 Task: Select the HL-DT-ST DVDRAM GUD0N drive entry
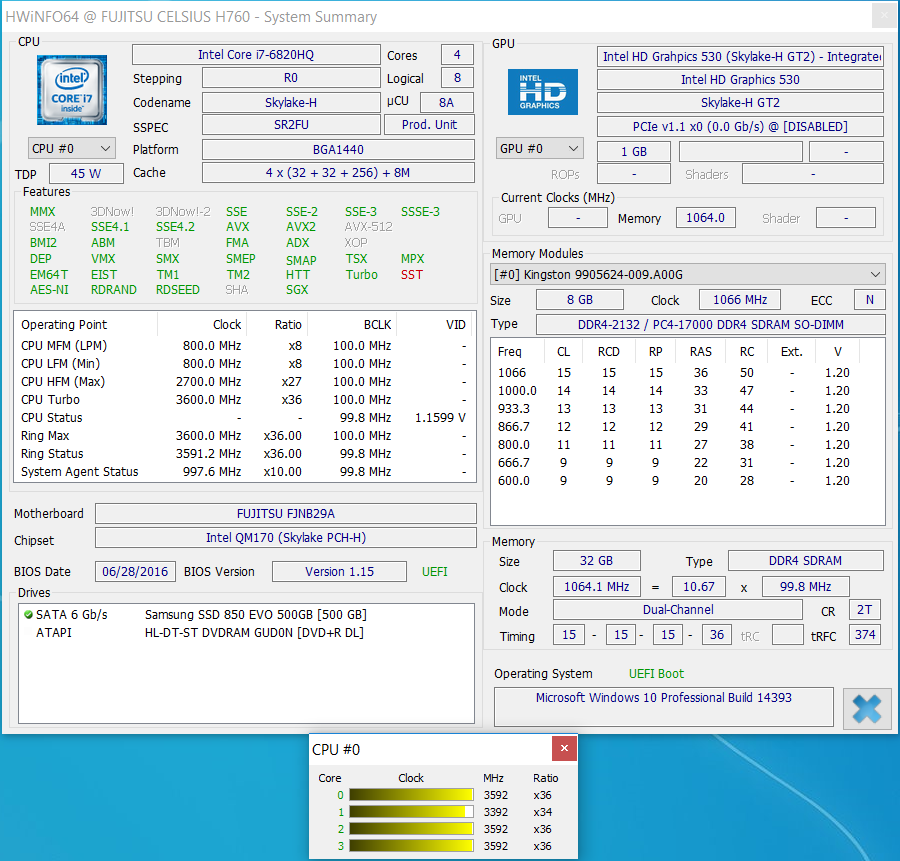pyautogui.click(x=247, y=633)
